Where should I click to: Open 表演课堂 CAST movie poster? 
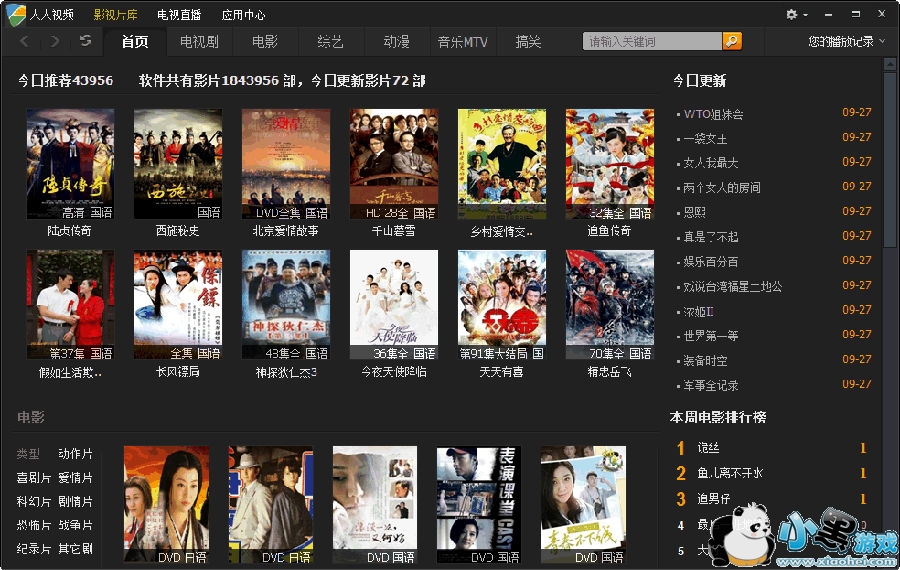(478, 505)
